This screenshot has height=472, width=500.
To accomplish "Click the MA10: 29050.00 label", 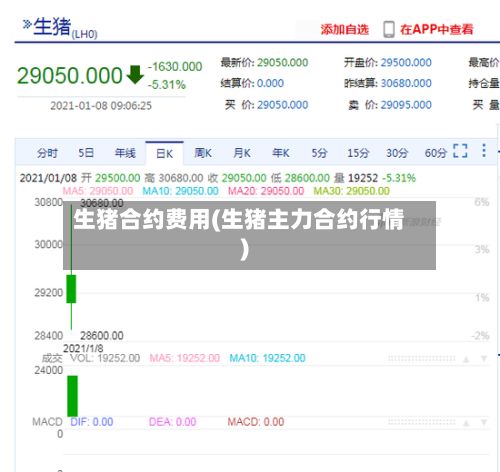I will [x=180, y=191].
